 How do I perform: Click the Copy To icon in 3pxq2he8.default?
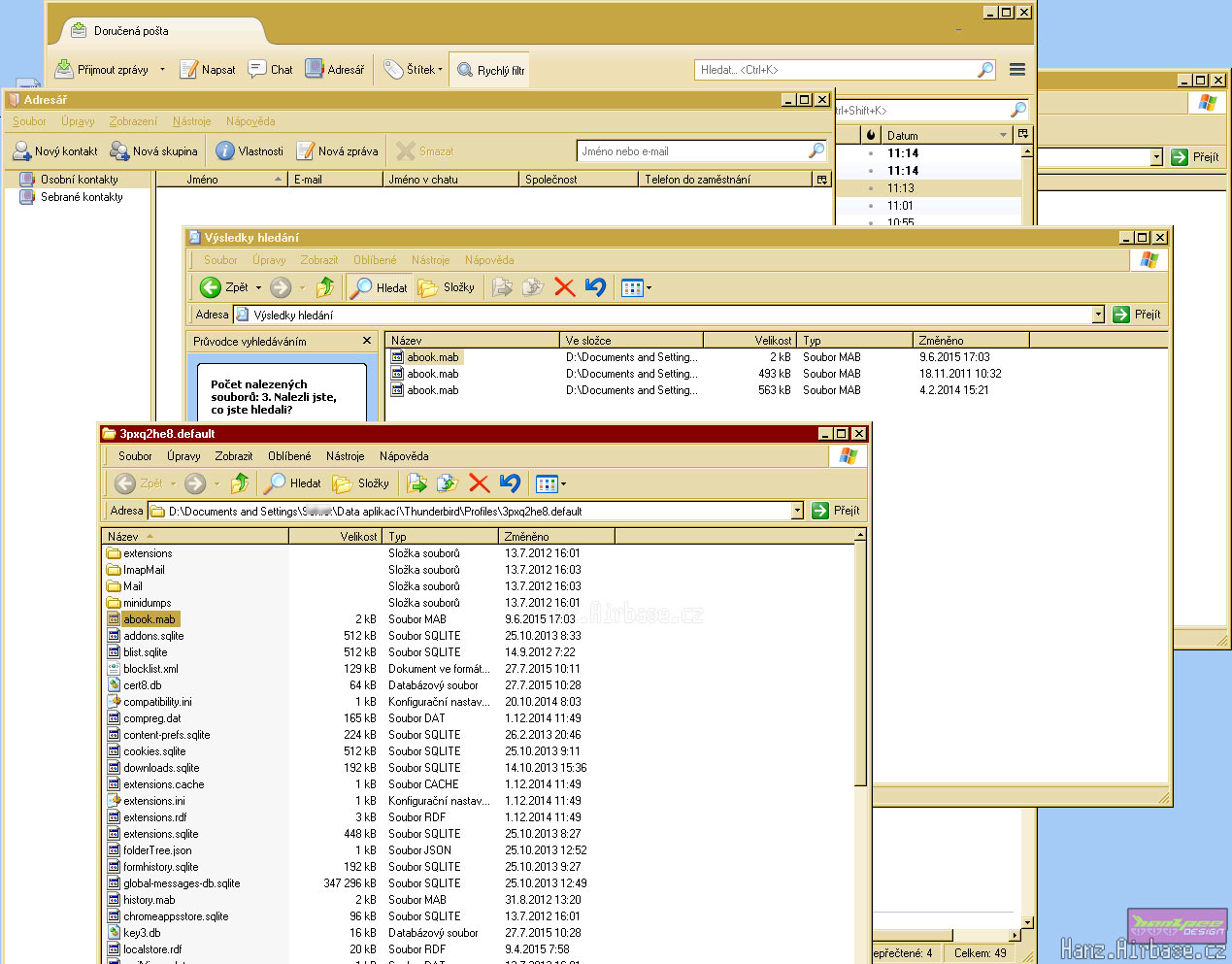tap(448, 483)
